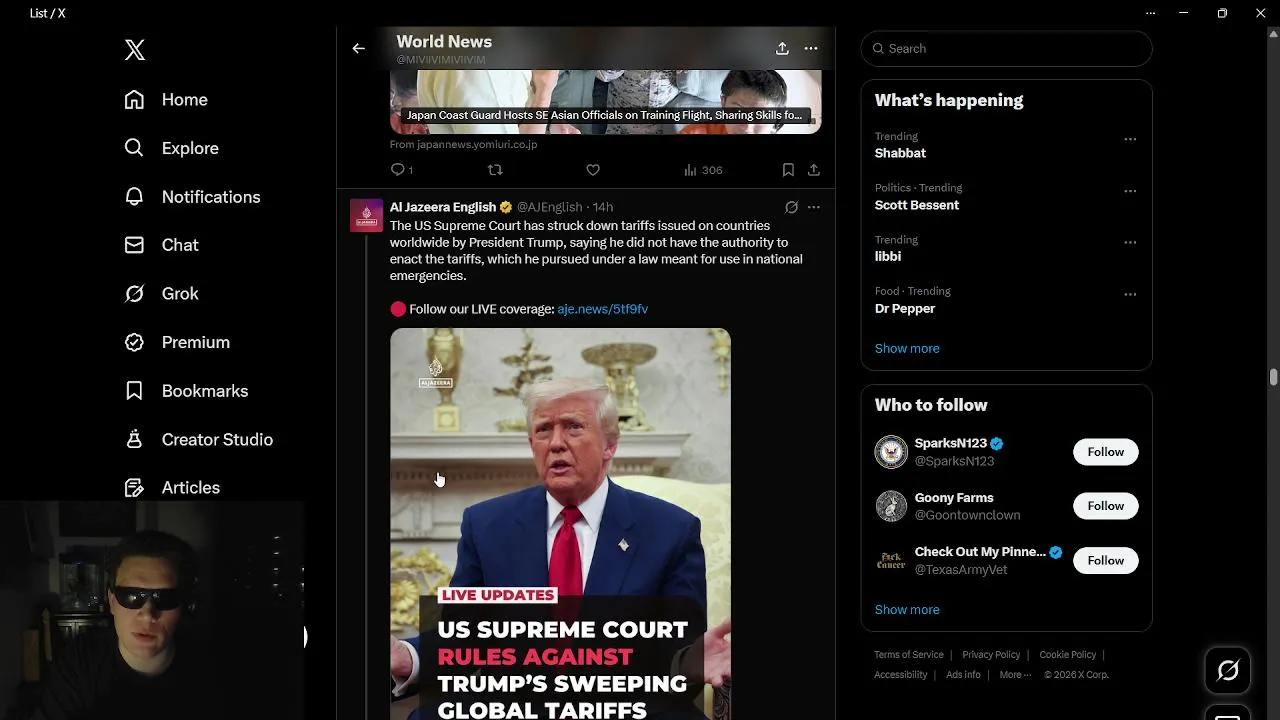The image size is (1280, 720).
Task: Click the Articles icon in the sidebar
Action: tap(134, 488)
